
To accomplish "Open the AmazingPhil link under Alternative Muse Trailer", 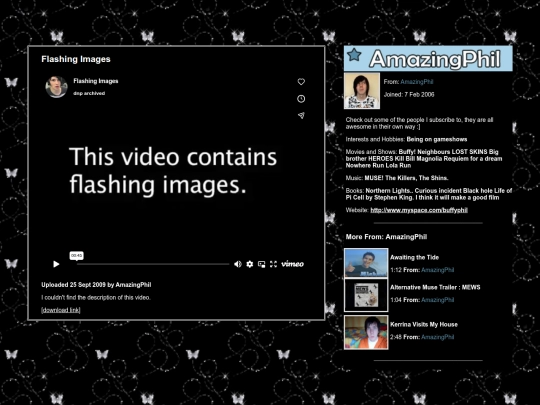I will click(438, 300).
